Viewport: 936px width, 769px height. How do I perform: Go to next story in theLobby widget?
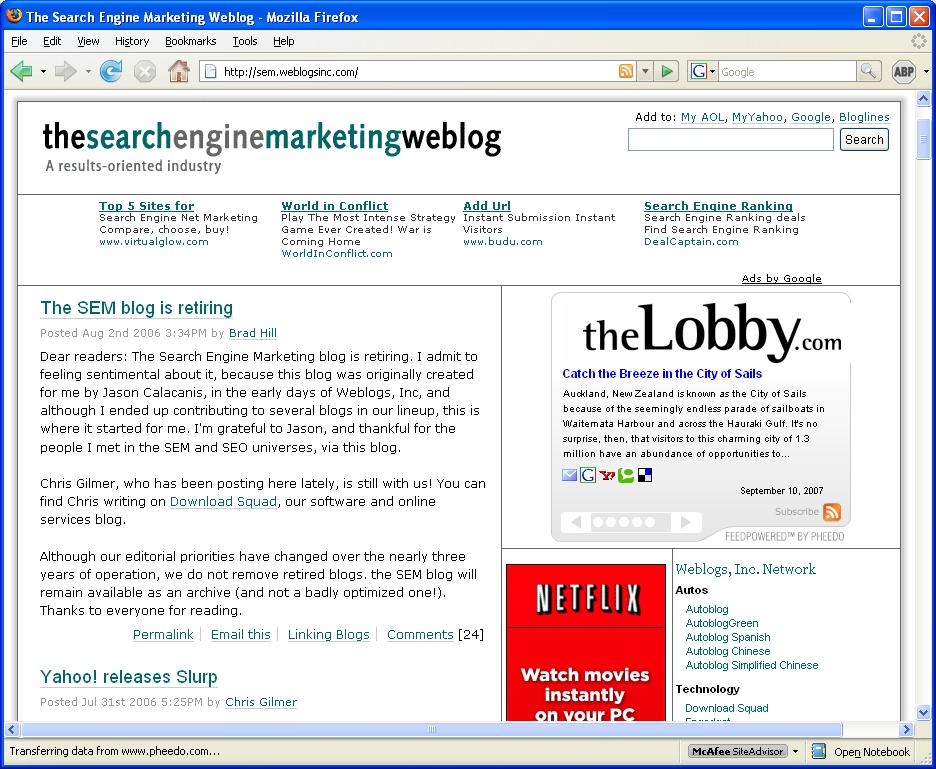[686, 522]
